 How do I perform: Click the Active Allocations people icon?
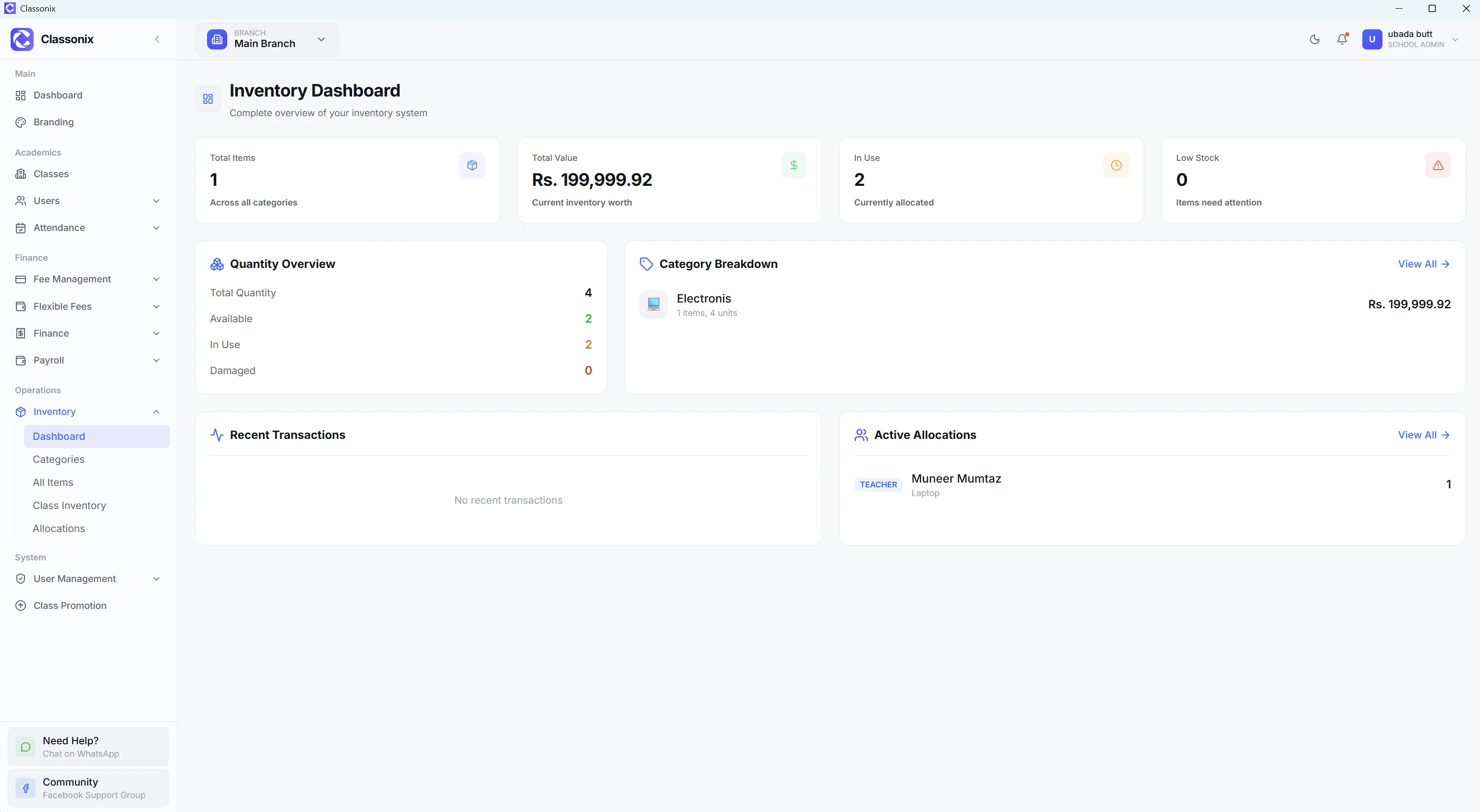(861, 435)
